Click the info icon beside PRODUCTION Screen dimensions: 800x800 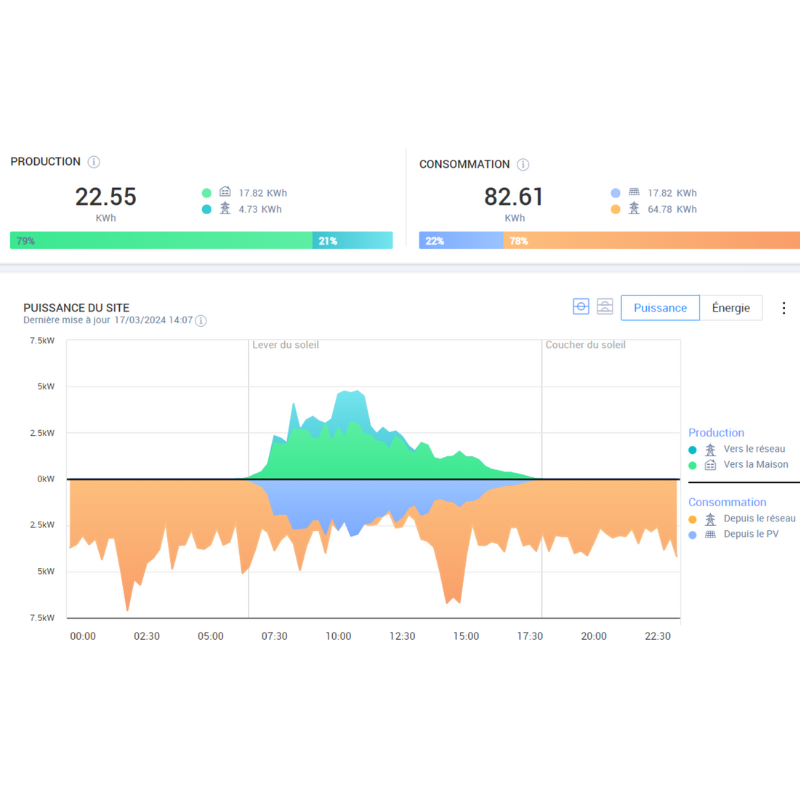pyautogui.click(x=94, y=162)
